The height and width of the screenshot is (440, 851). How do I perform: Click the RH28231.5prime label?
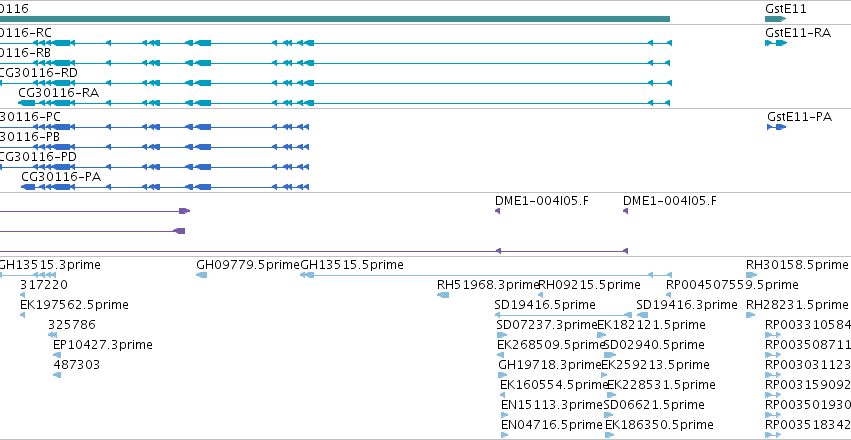(x=797, y=305)
